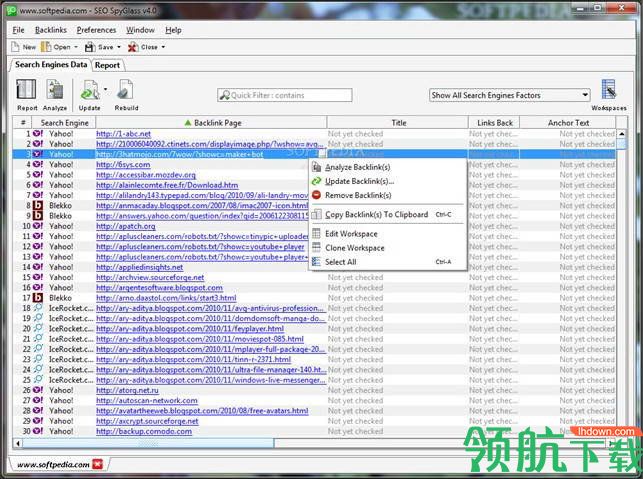Open the File menu
Screen dimensions: 643x479
[18, 30]
